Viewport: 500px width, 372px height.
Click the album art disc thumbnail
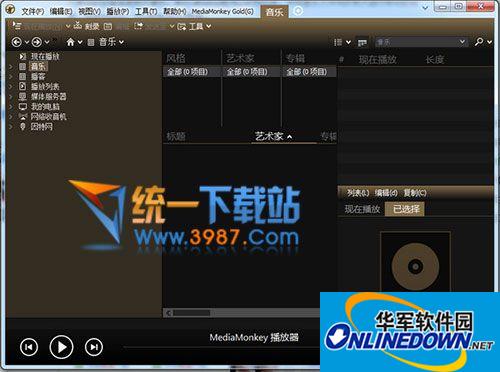pyautogui.click(x=415, y=266)
